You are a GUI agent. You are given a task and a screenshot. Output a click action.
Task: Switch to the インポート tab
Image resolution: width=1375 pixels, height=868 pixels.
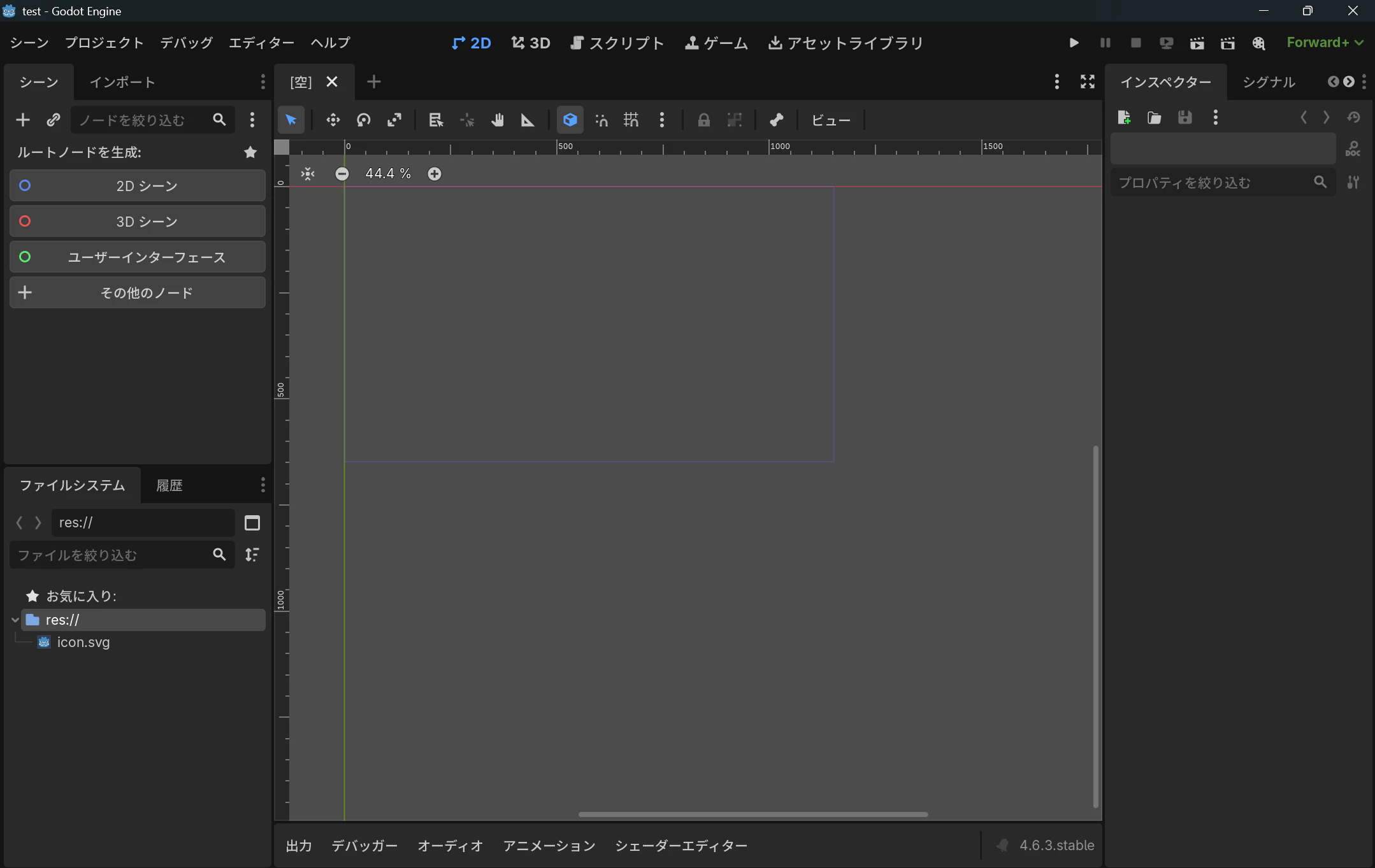pyautogui.click(x=122, y=82)
